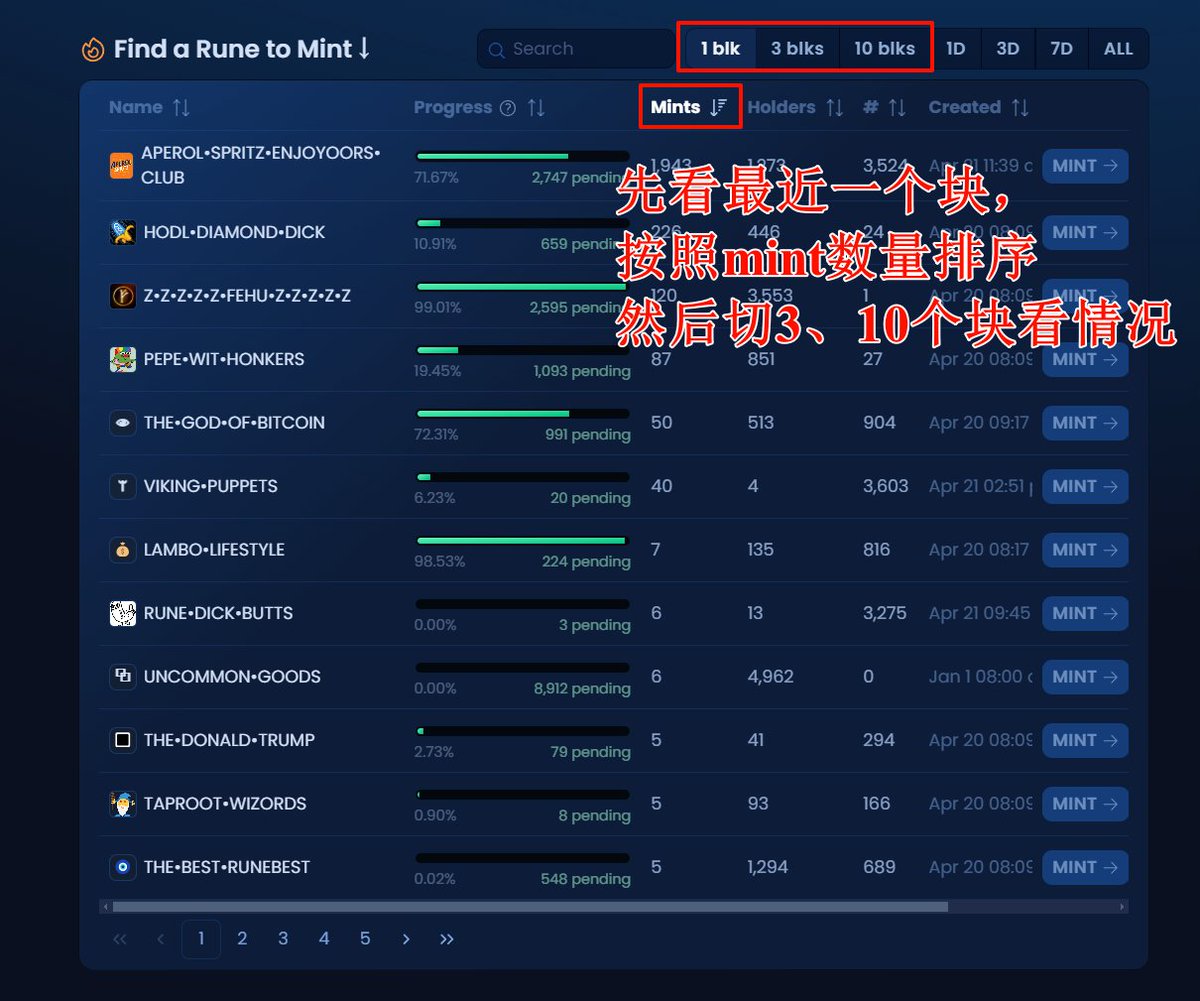Sort by Progress column arrows
Viewport: 1200px width, 1001px height.
[x=536, y=108]
